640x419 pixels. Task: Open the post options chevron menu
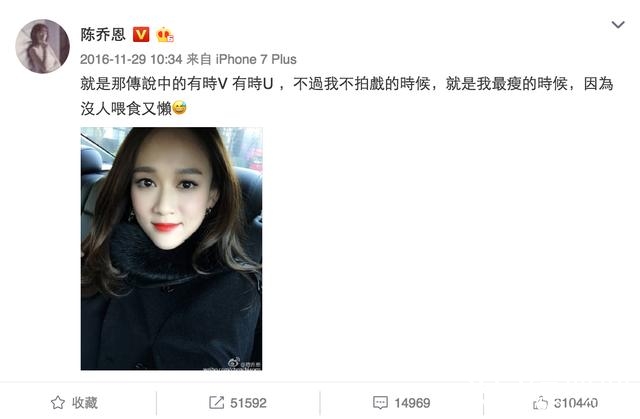(x=618, y=25)
